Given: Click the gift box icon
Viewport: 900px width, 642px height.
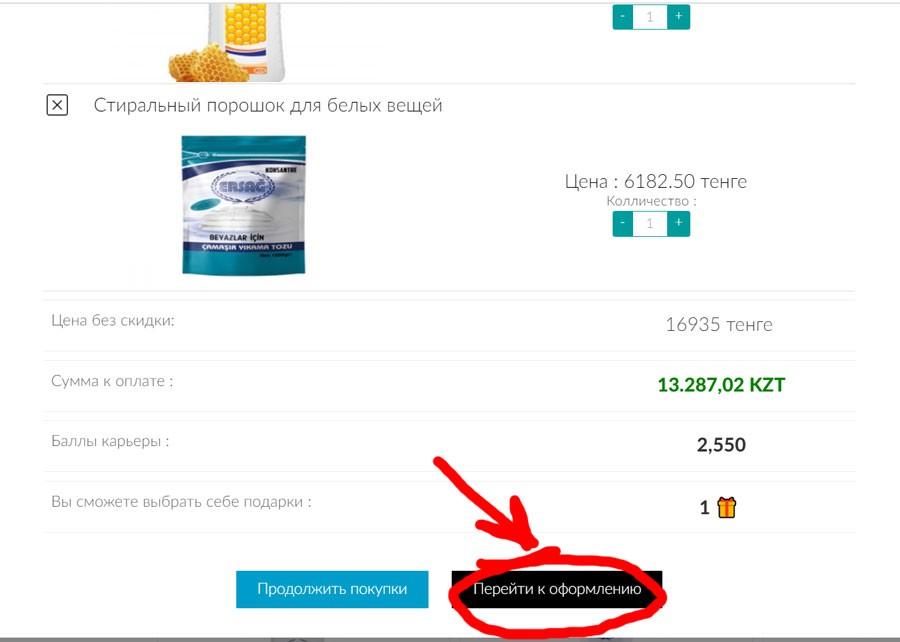Looking at the screenshot, I should tap(726, 507).
